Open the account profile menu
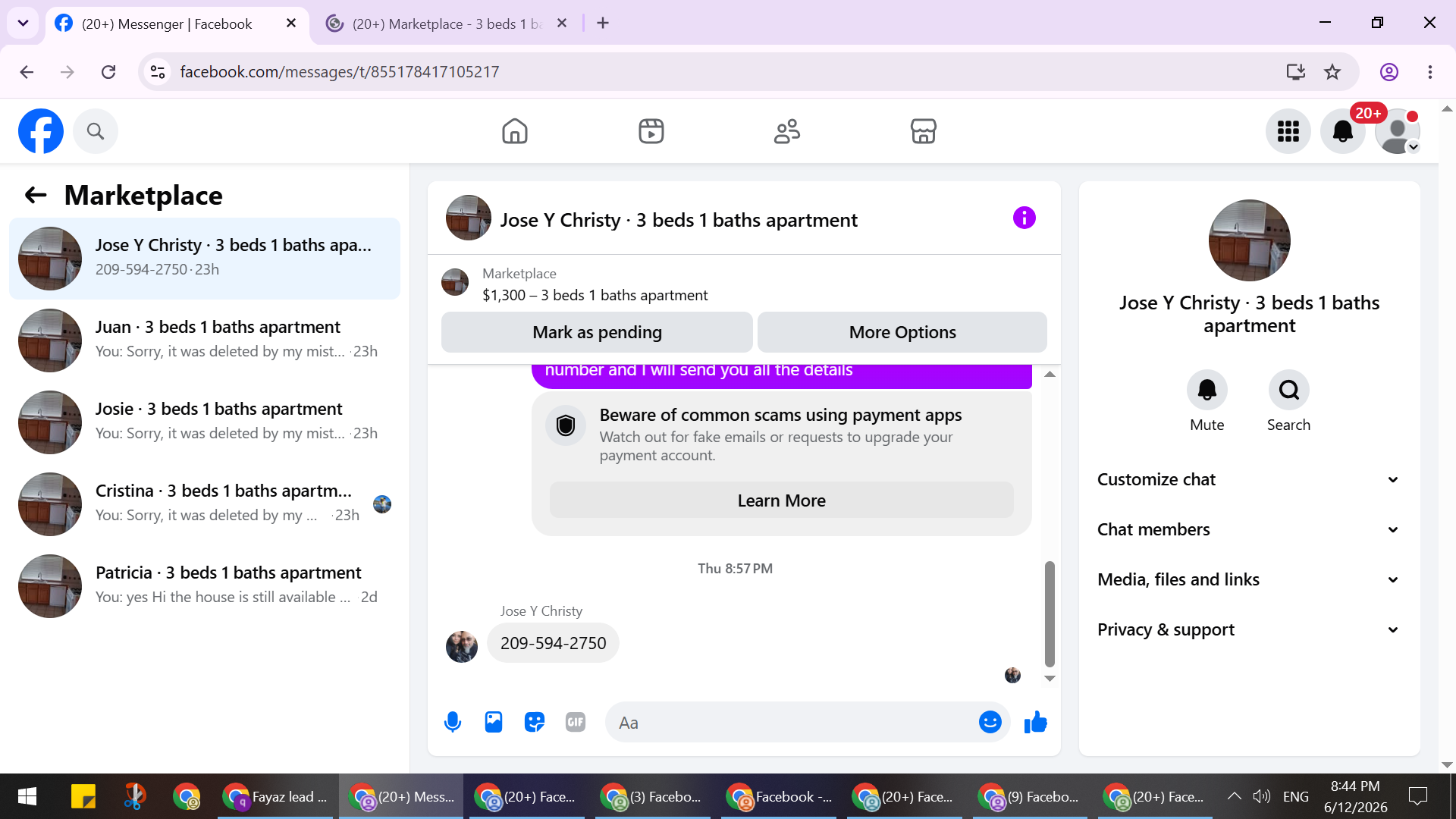 (1398, 131)
